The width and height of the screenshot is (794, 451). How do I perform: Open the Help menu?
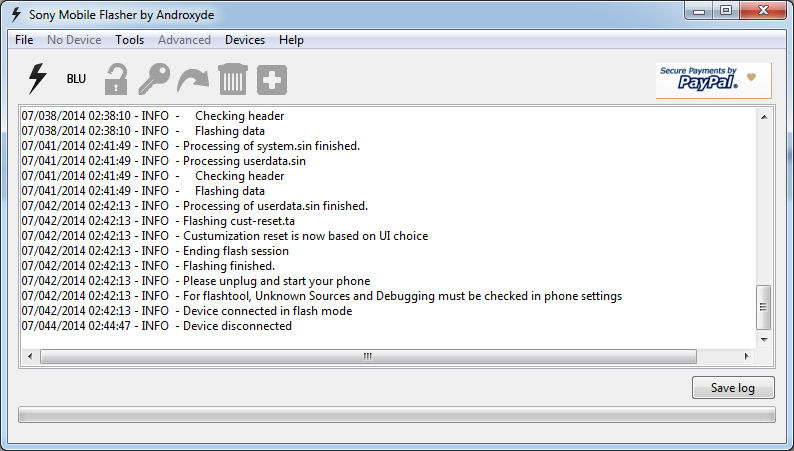coord(291,40)
